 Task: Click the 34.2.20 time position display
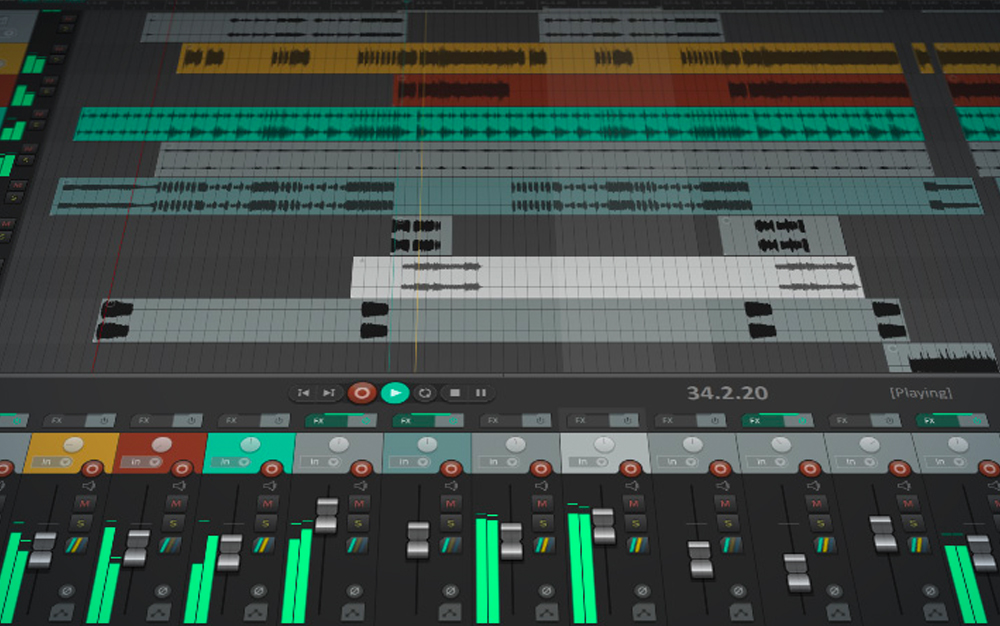727,393
